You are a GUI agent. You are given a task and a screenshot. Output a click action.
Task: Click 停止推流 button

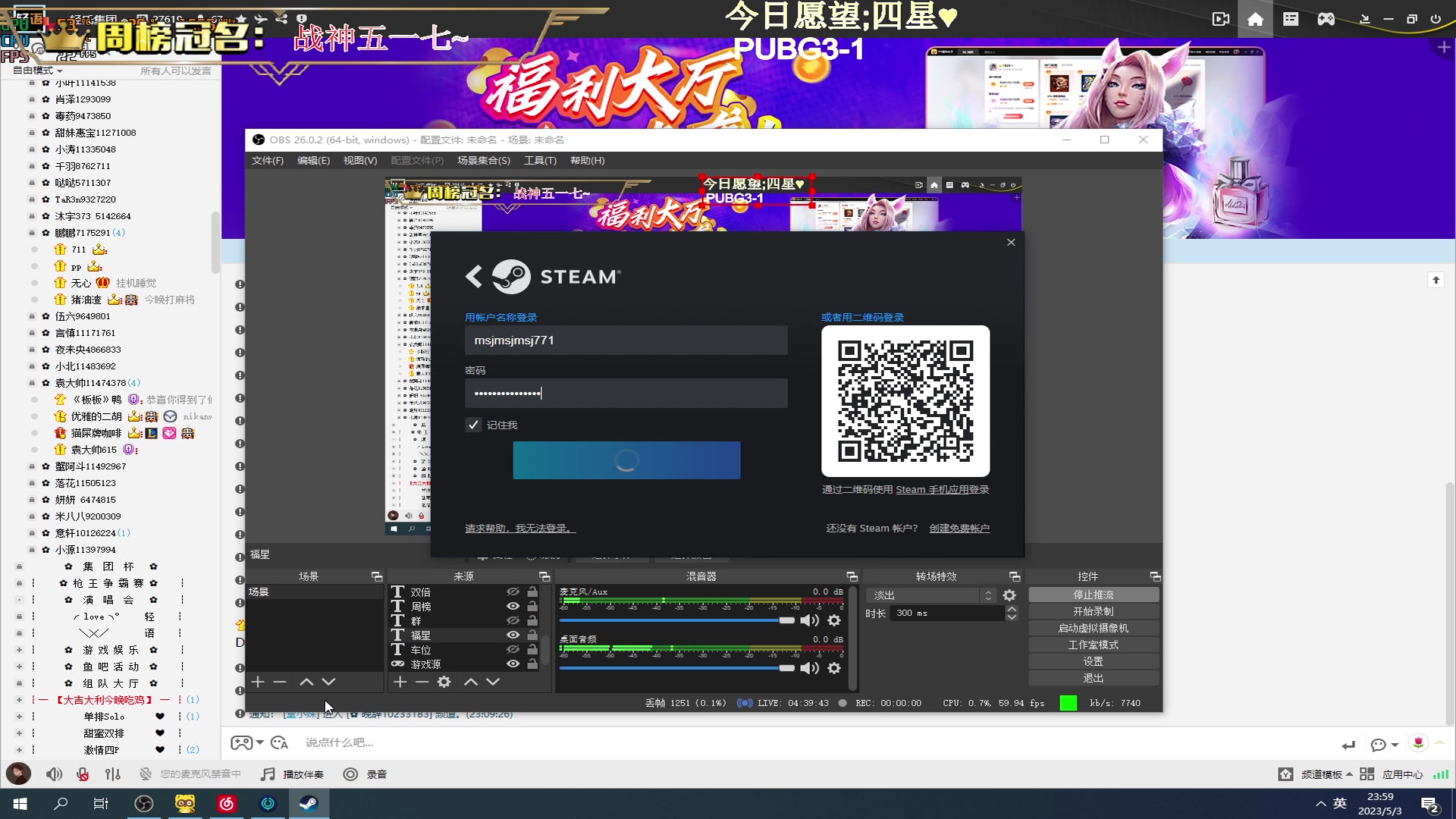click(1094, 595)
